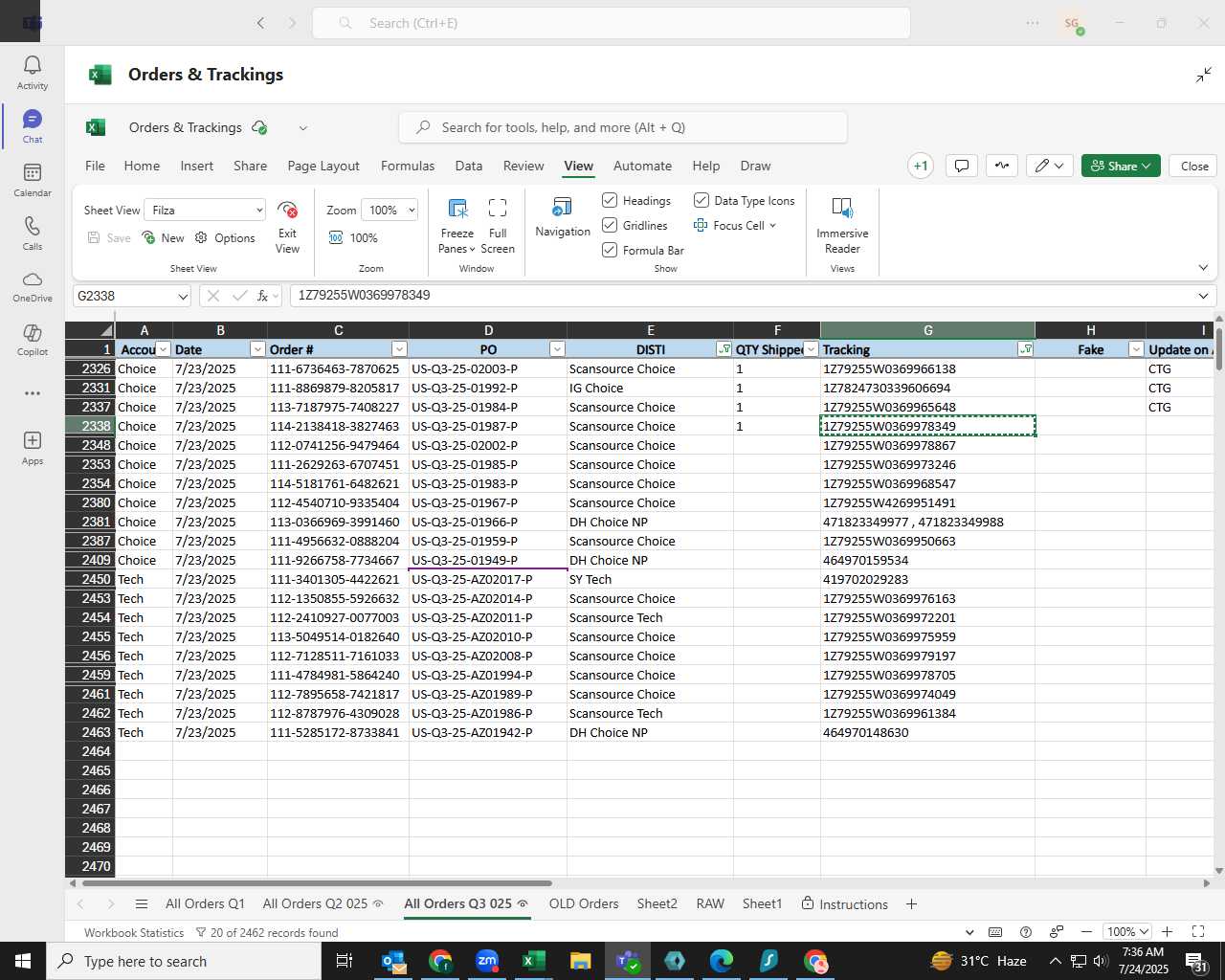Switch to the Data ribbon tab

click(469, 166)
